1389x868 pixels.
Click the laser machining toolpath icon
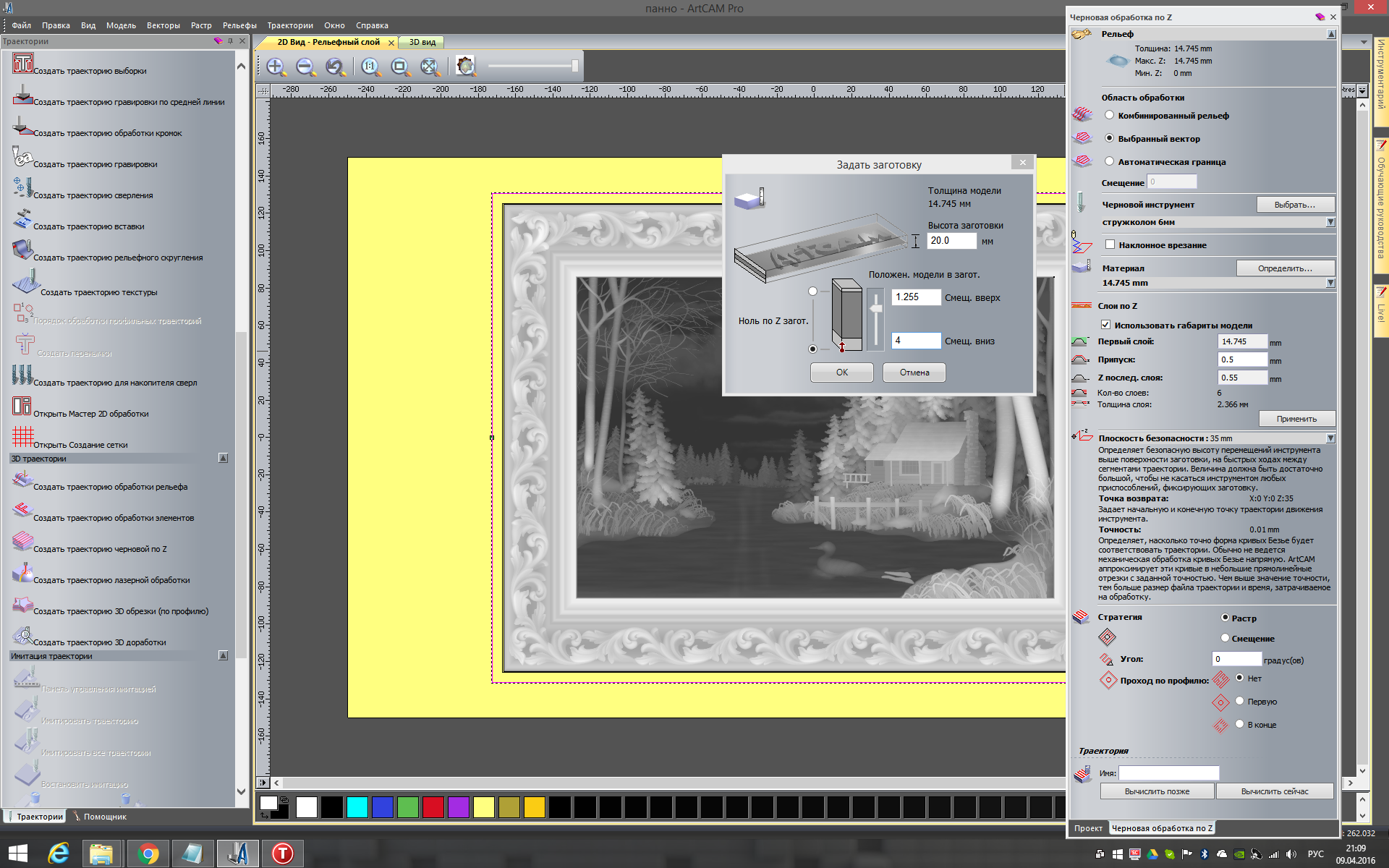22,573
